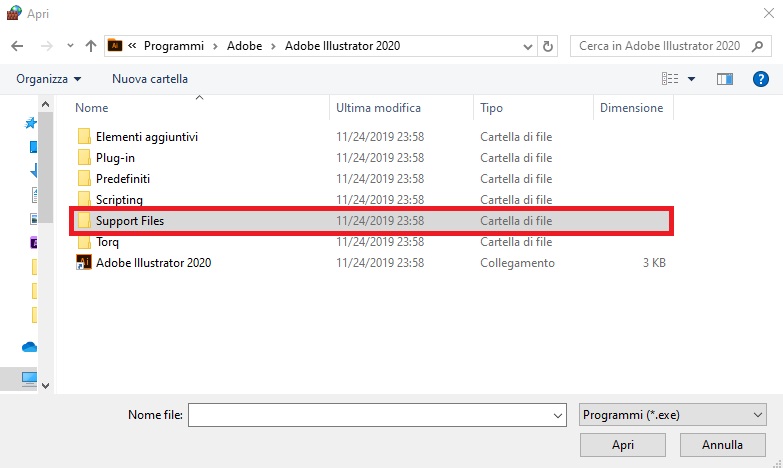
Task: Expand chevron after Programmi breadcrumb
Action: click(x=215, y=46)
